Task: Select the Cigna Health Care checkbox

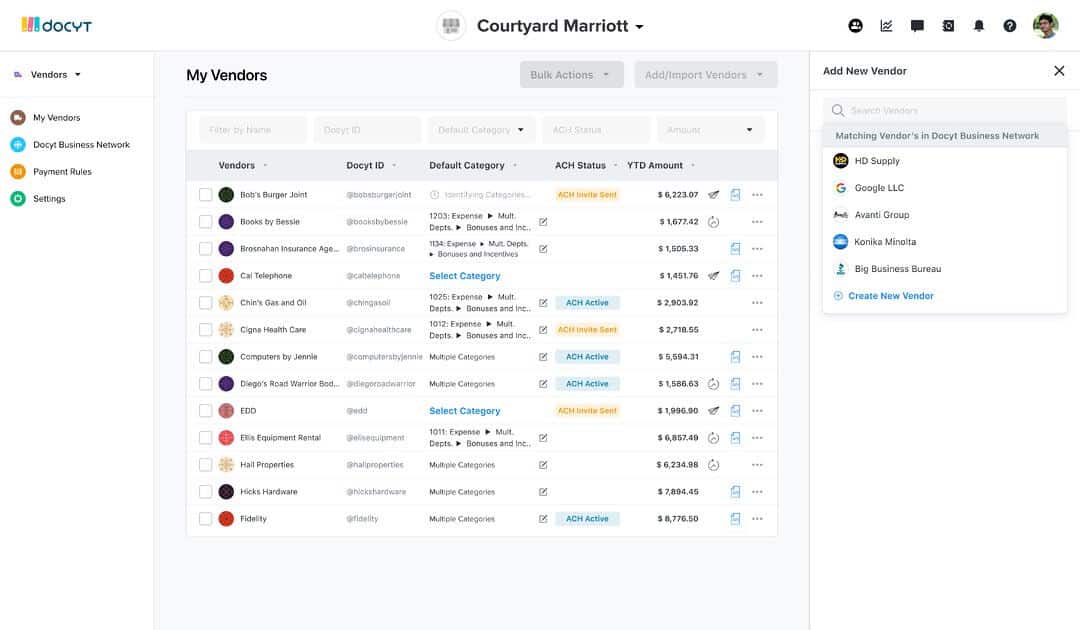Action: coord(205,330)
